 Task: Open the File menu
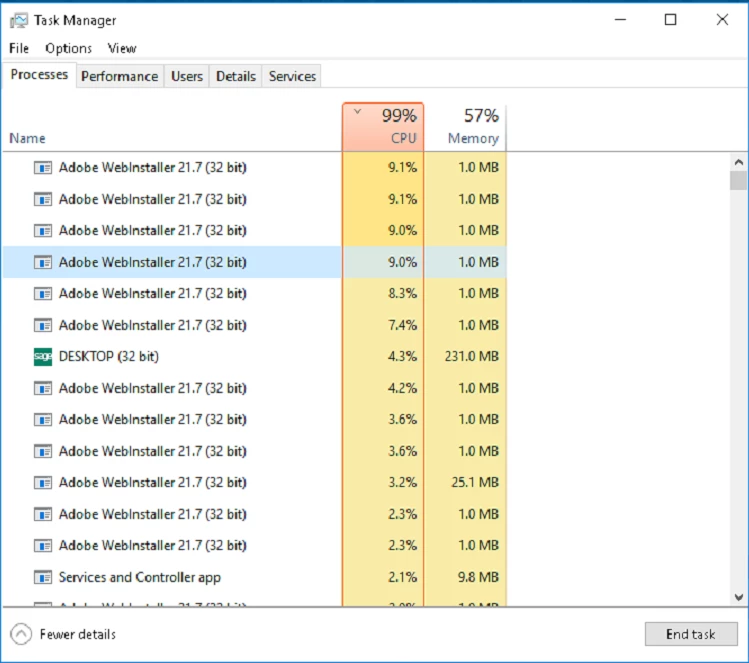pyautogui.click(x=19, y=48)
